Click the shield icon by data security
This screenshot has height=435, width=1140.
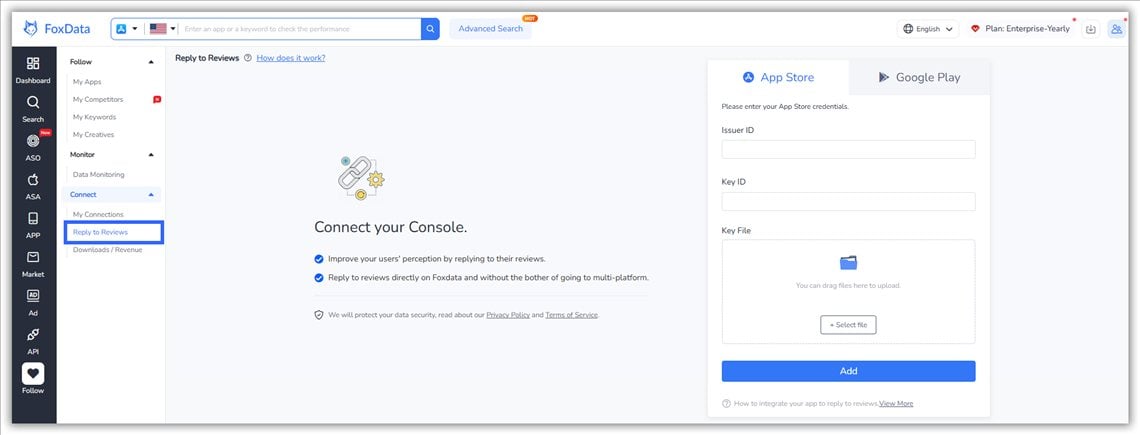[318, 315]
